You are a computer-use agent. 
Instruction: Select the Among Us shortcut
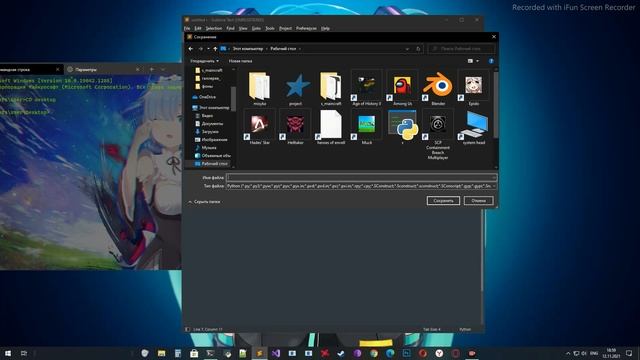click(x=402, y=88)
